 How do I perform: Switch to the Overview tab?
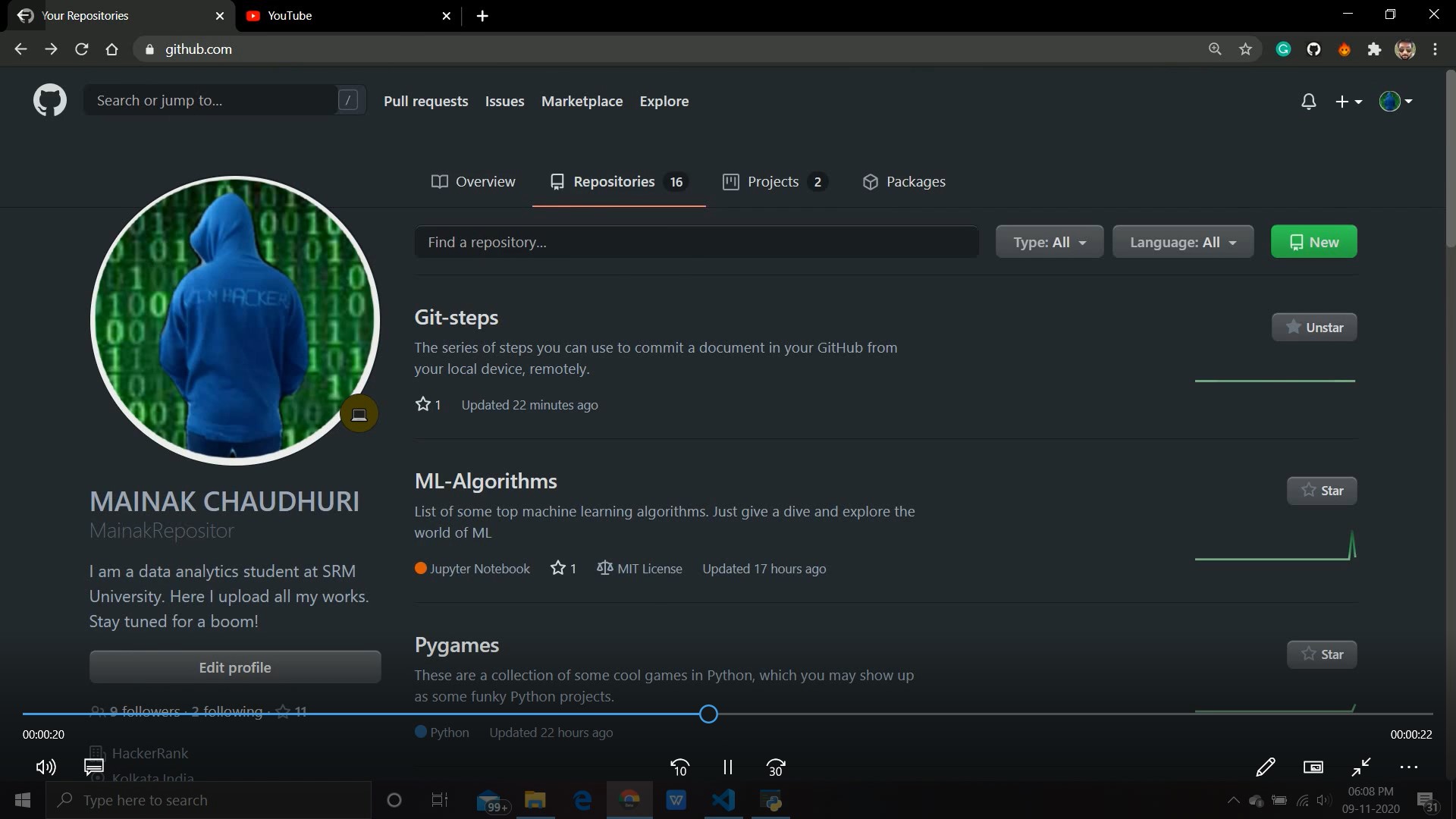click(473, 182)
